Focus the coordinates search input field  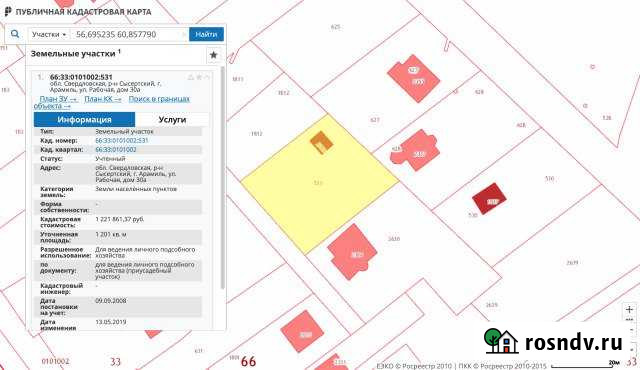click(x=130, y=35)
